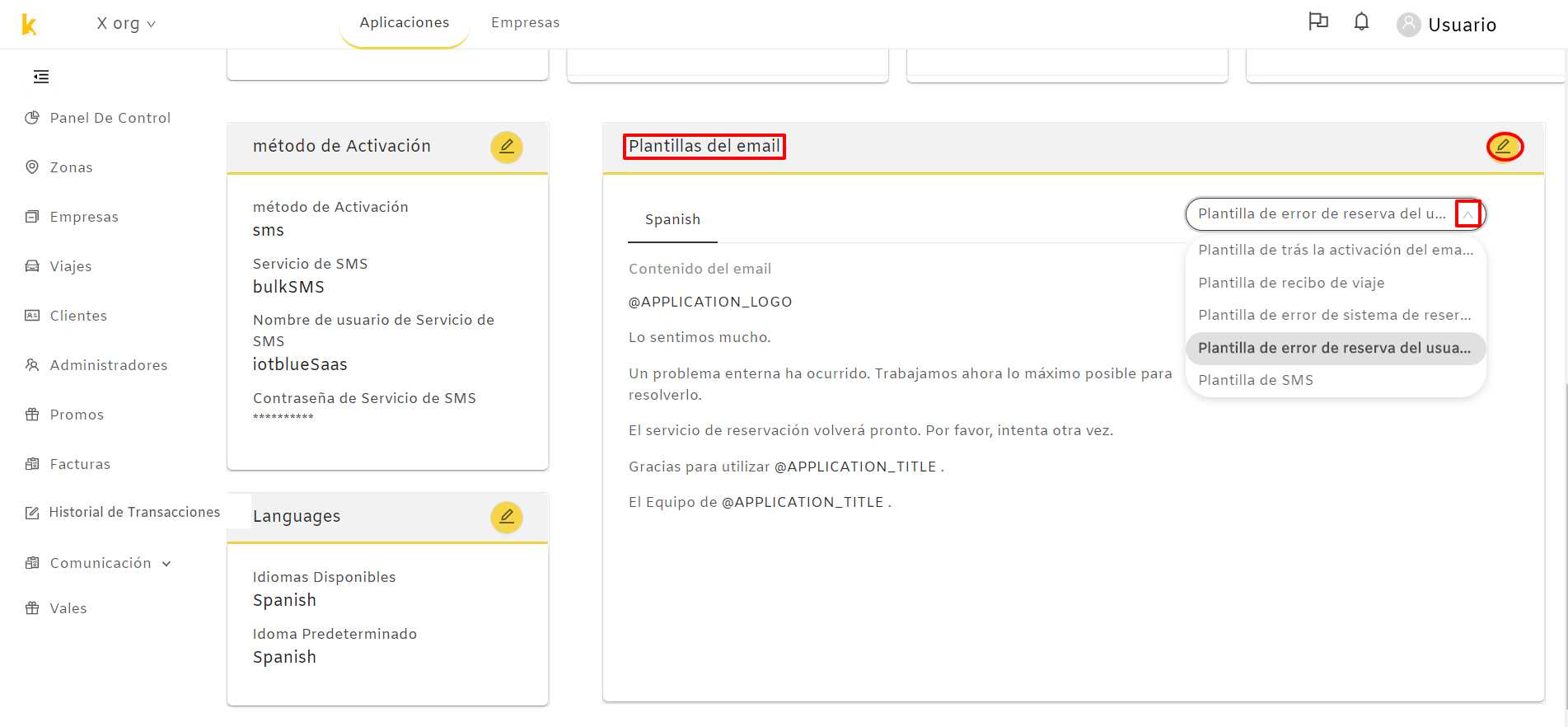The width and height of the screenshot is (1568, 727).
Task: Open Facturas section
Action: (x=80, y=464)
